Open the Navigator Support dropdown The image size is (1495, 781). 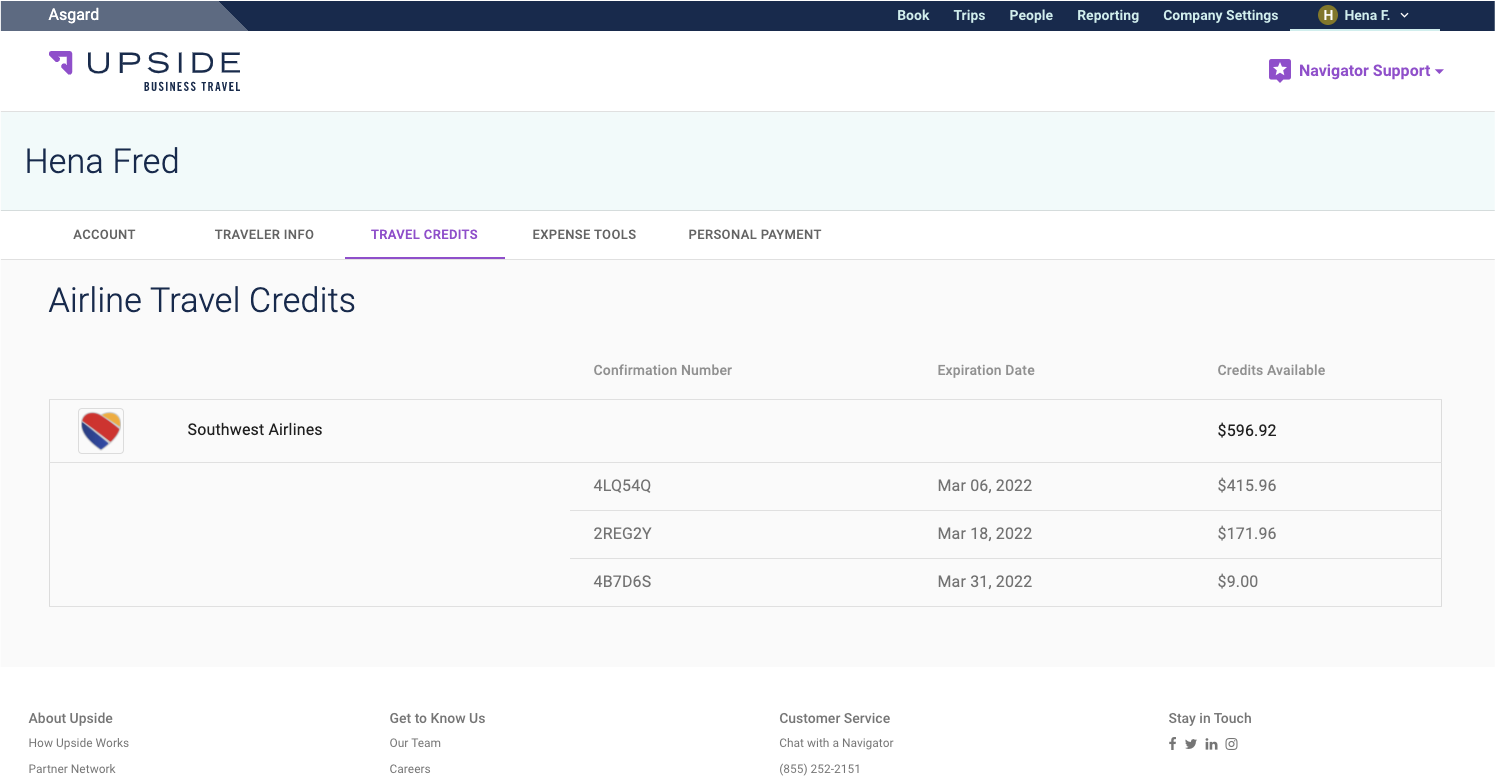tap(1356, 71)
